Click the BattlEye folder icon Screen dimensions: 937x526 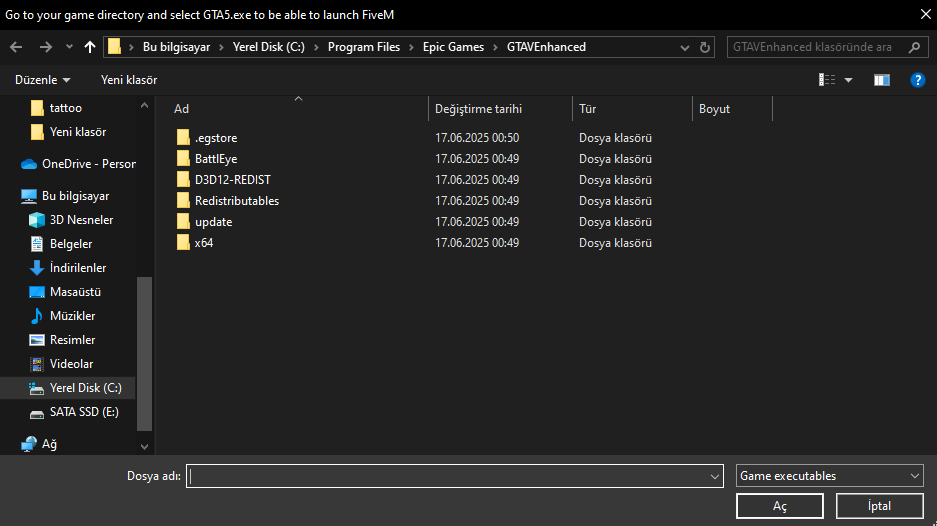click(183, 159)
